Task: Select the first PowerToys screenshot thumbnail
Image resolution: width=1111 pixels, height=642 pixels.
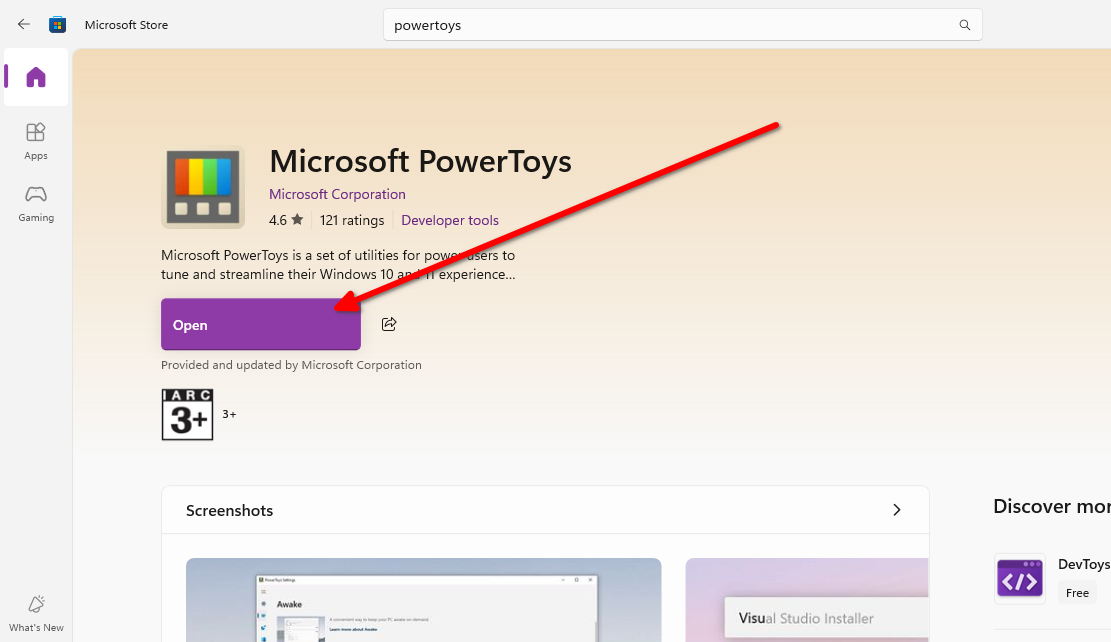Action: coord(422,600)
